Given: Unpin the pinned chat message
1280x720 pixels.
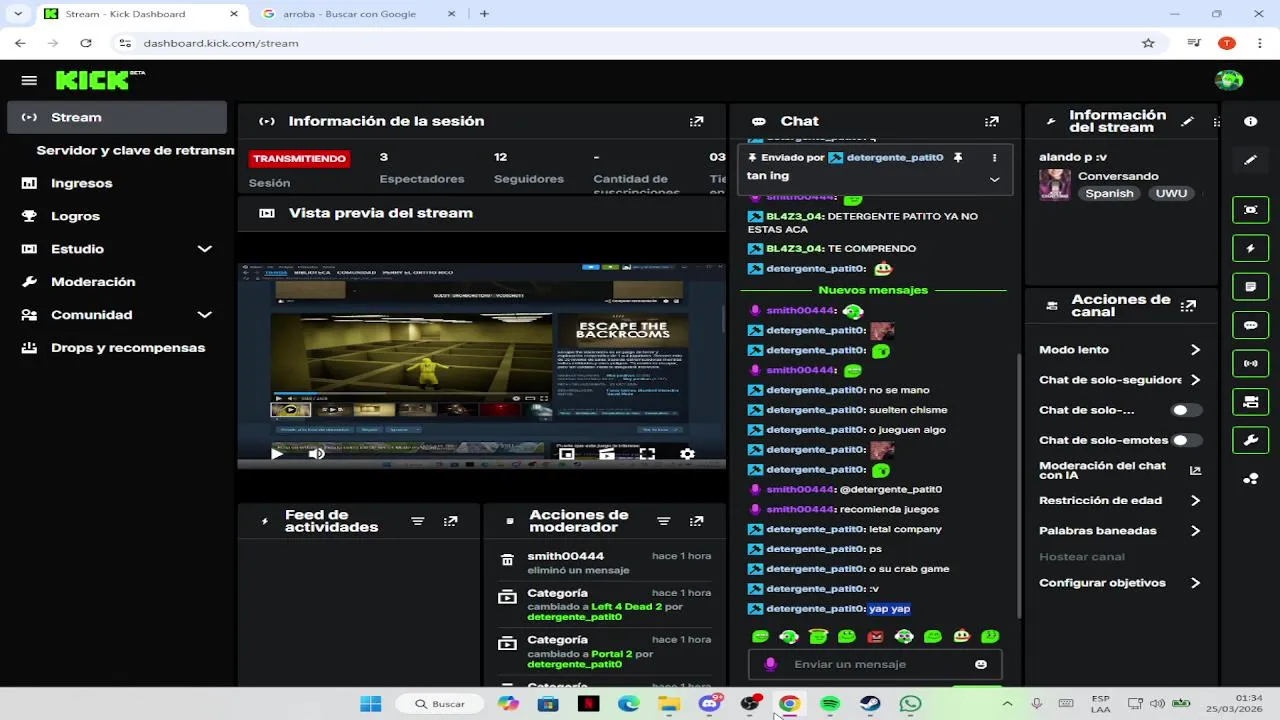Looking at the screenshot, I should [957, 157].
